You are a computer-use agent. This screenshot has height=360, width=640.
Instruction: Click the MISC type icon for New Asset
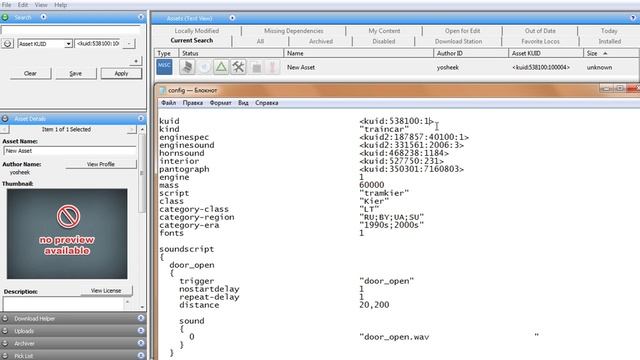164,67
